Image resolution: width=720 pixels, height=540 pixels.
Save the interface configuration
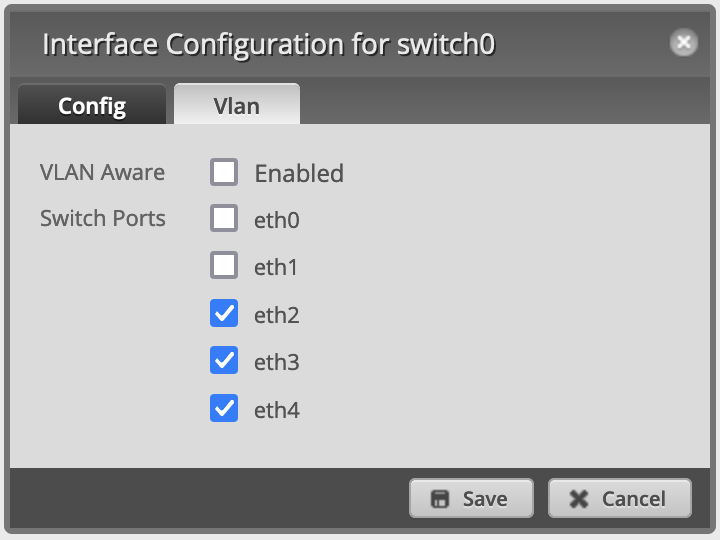(472, 498)
